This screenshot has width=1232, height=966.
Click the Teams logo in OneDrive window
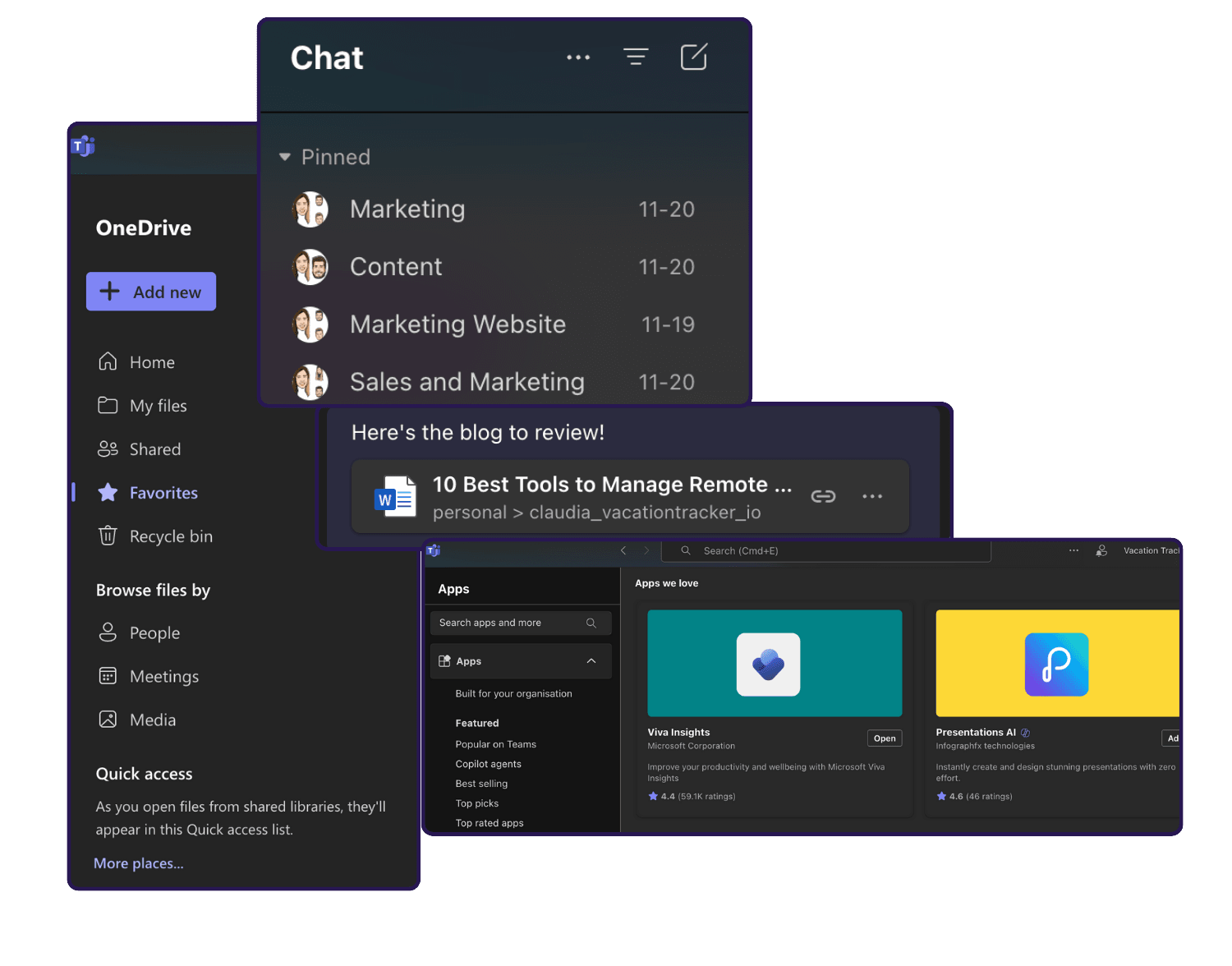83,146
